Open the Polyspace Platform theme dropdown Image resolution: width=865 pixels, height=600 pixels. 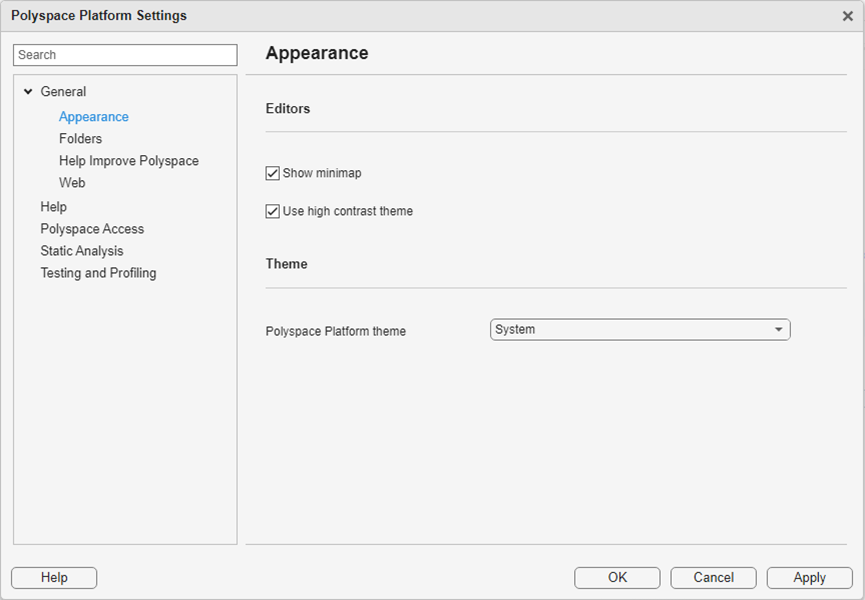(x=640, y=328)
